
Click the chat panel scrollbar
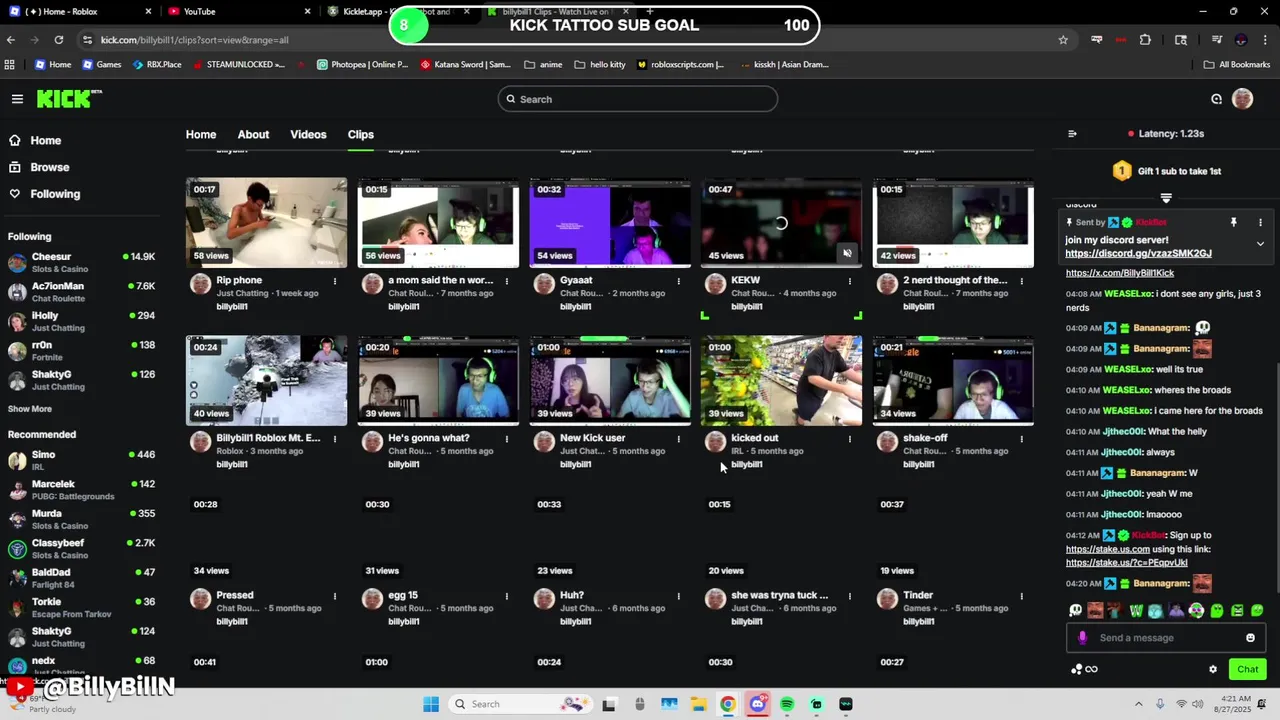click(x=1276, y=477)
